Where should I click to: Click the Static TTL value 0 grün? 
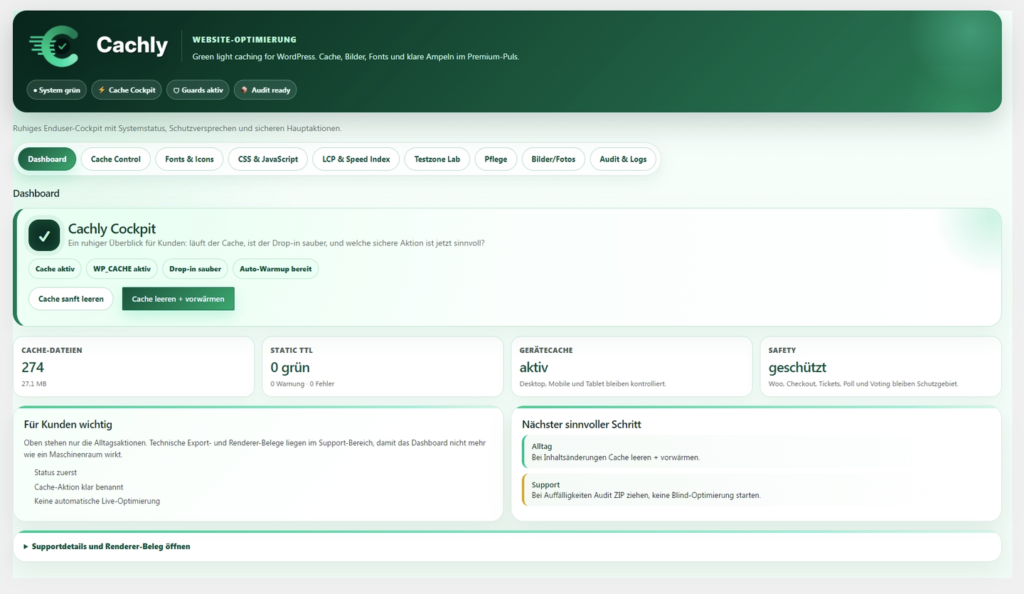(x=290, y=367)
